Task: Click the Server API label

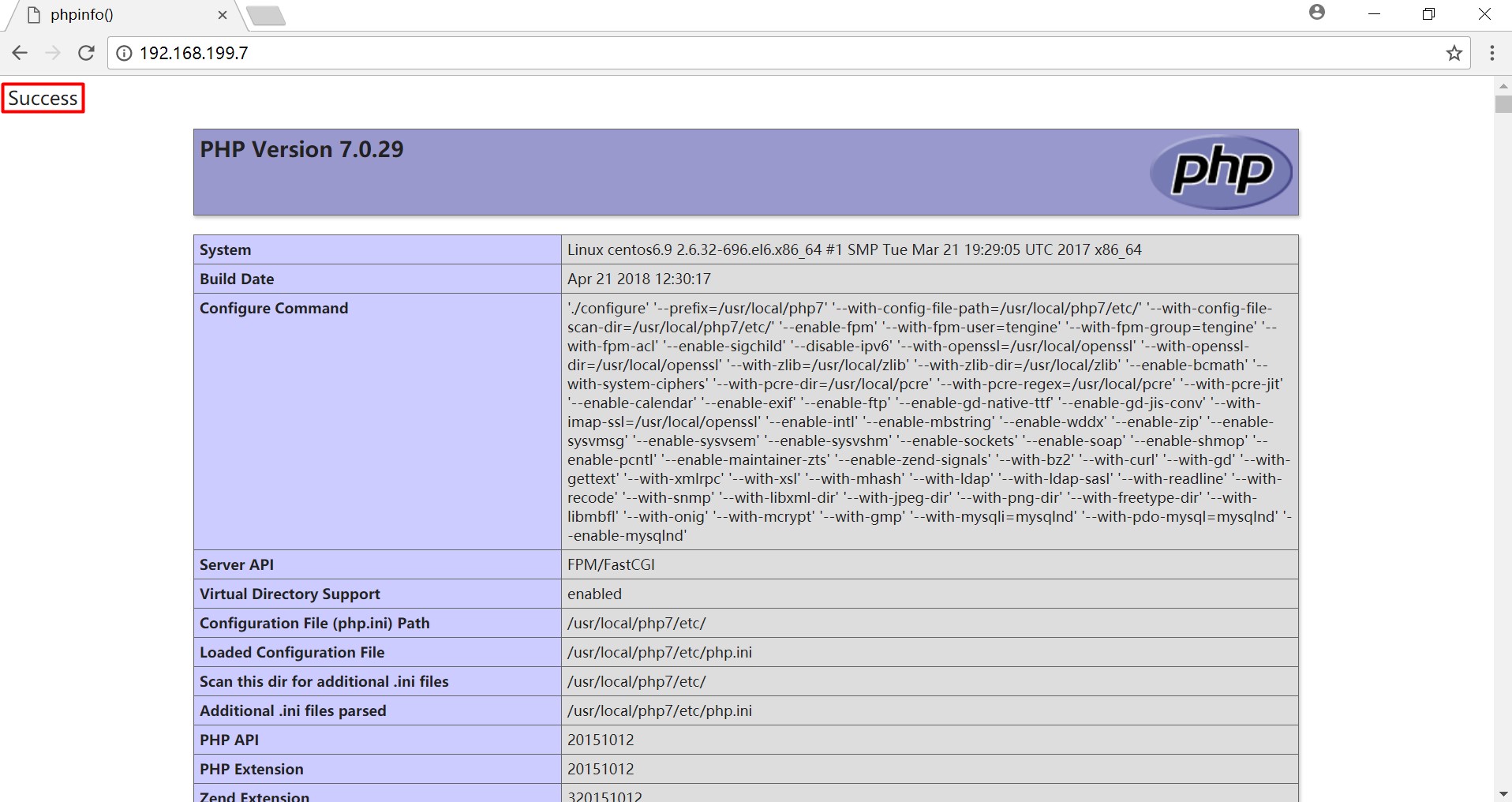Action: (x=237, y=564)
